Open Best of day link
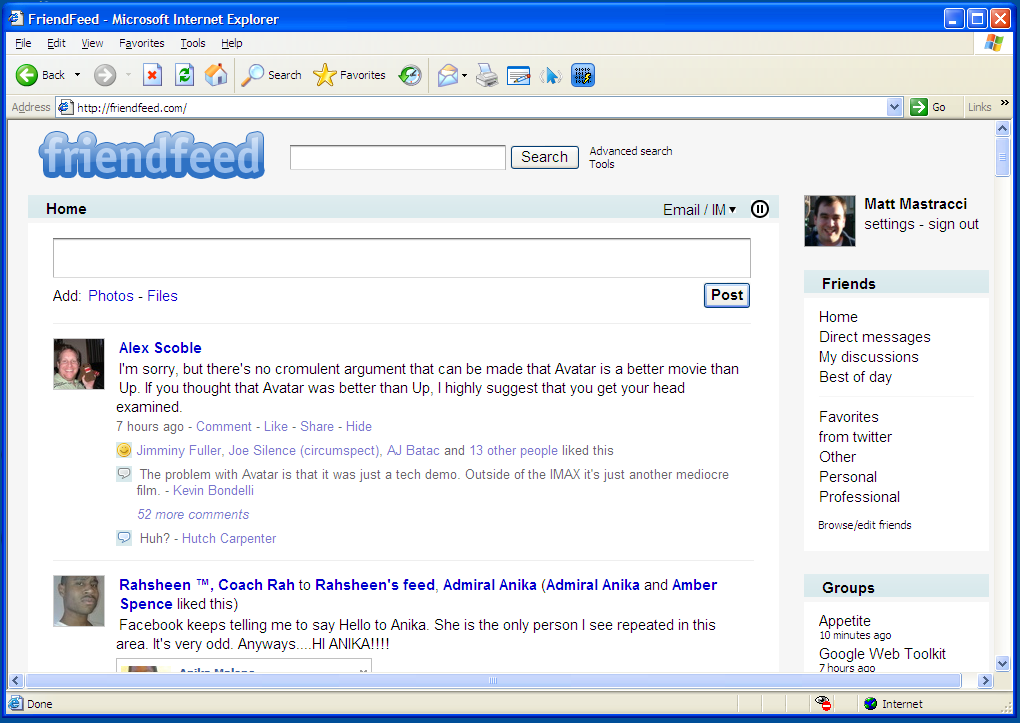This screenshot has height=723, width=1020. click(x=855, y=377)
